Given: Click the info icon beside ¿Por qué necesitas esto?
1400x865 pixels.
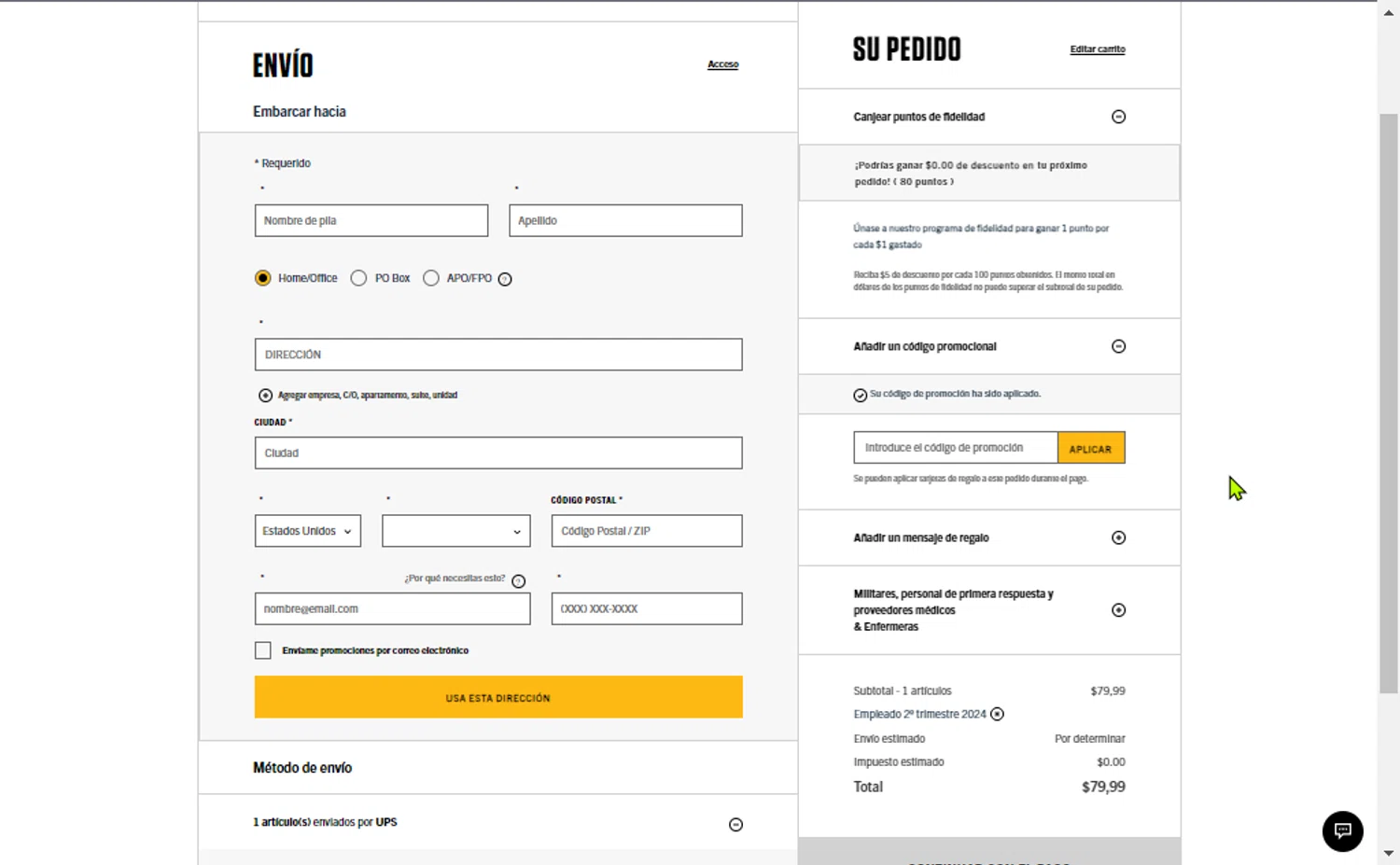Looking at the screenshot, I should point(519,581).
